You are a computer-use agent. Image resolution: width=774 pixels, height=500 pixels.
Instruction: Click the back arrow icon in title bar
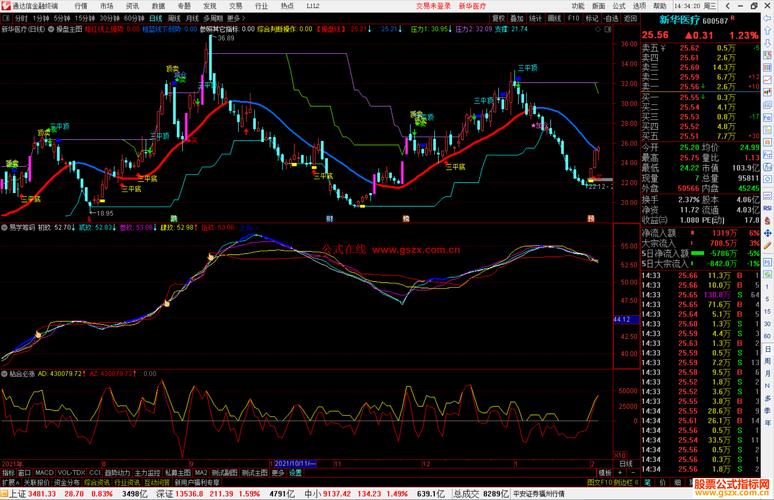[728, 6]
